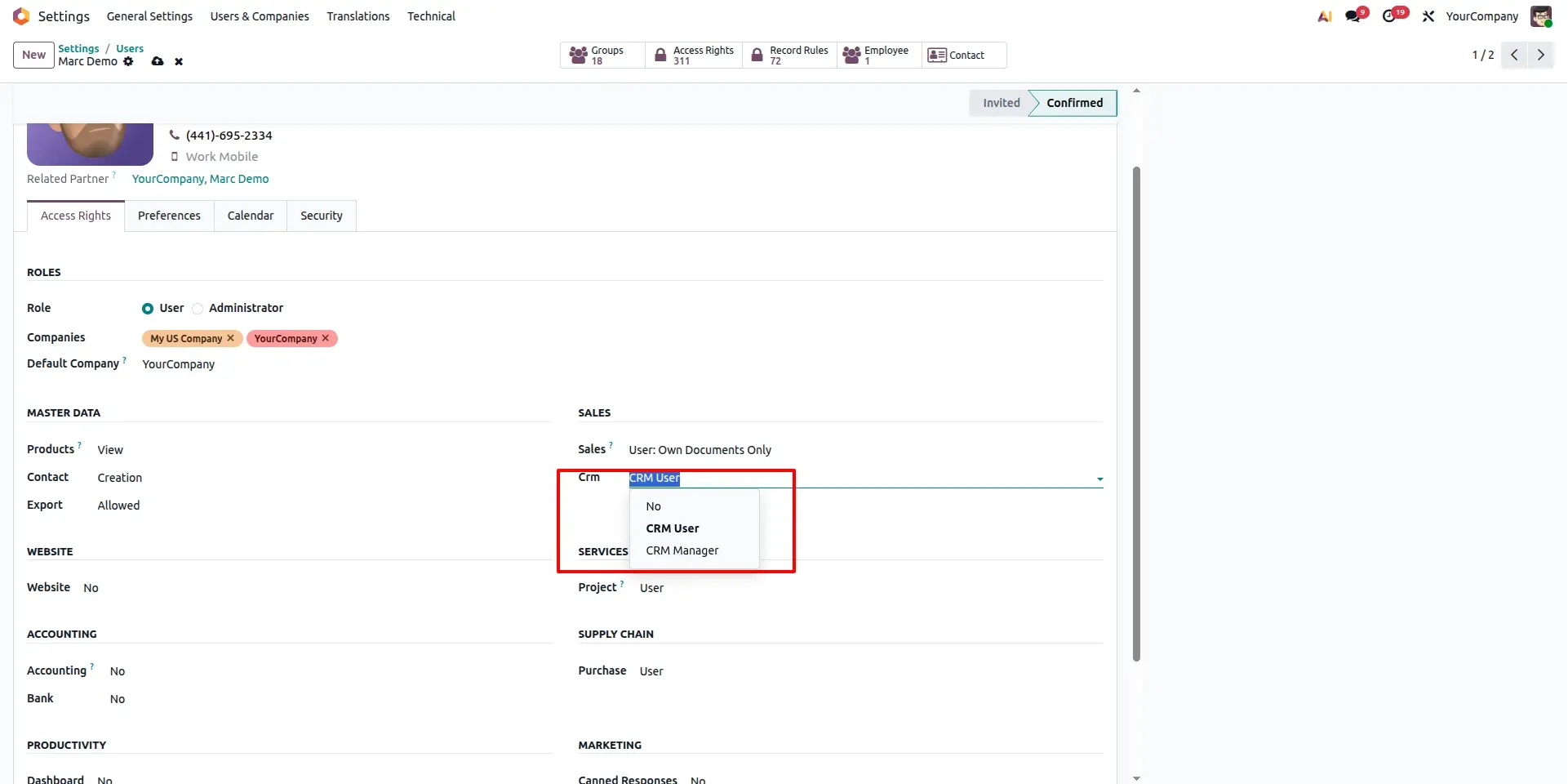Select the User role radio button

[x=148, y=309]
